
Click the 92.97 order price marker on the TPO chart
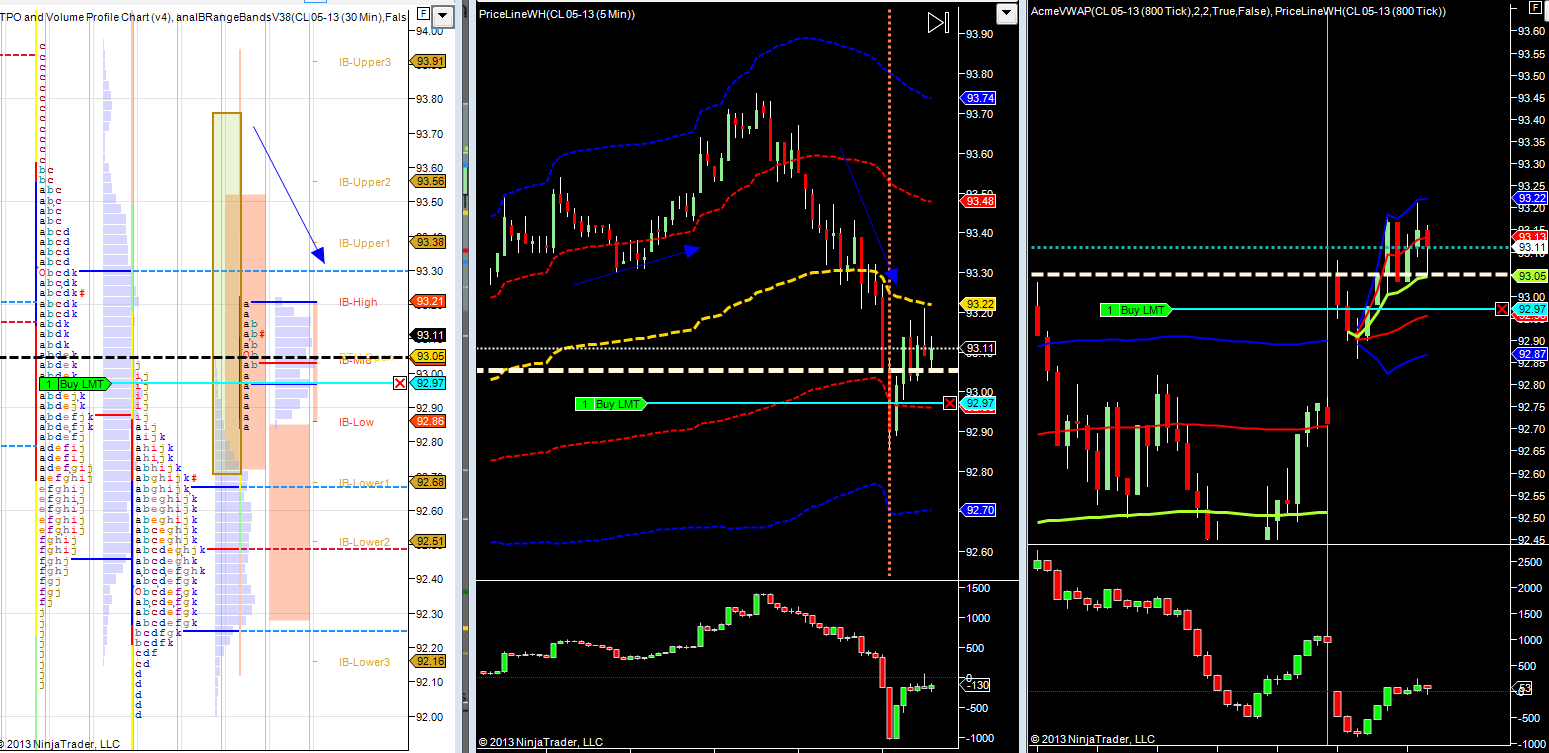coord(430,383)
